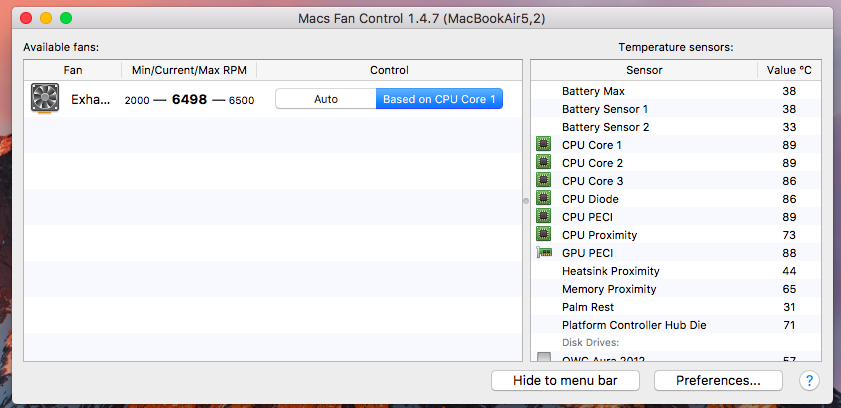Click Min/Current/Max RPM column header
The width and height of the screenshot is (841, 408).
tap(189, 70)
